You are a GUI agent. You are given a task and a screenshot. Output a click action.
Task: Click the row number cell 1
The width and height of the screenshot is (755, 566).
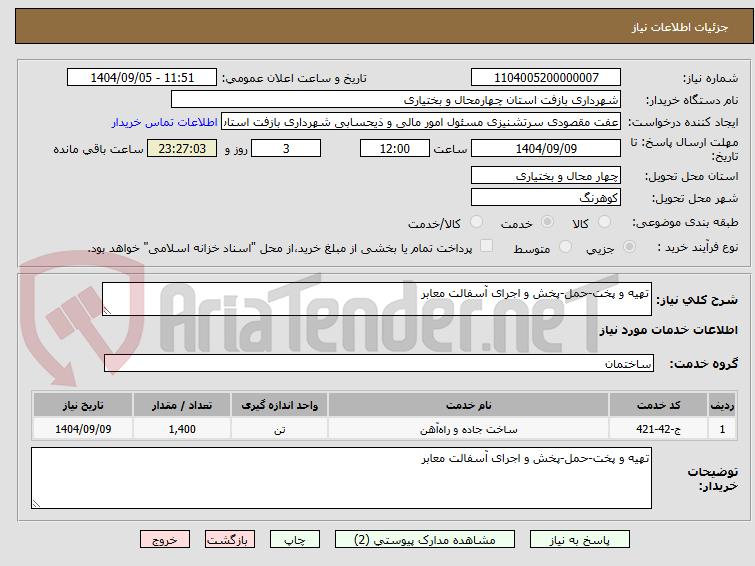(x=722, y=429)
